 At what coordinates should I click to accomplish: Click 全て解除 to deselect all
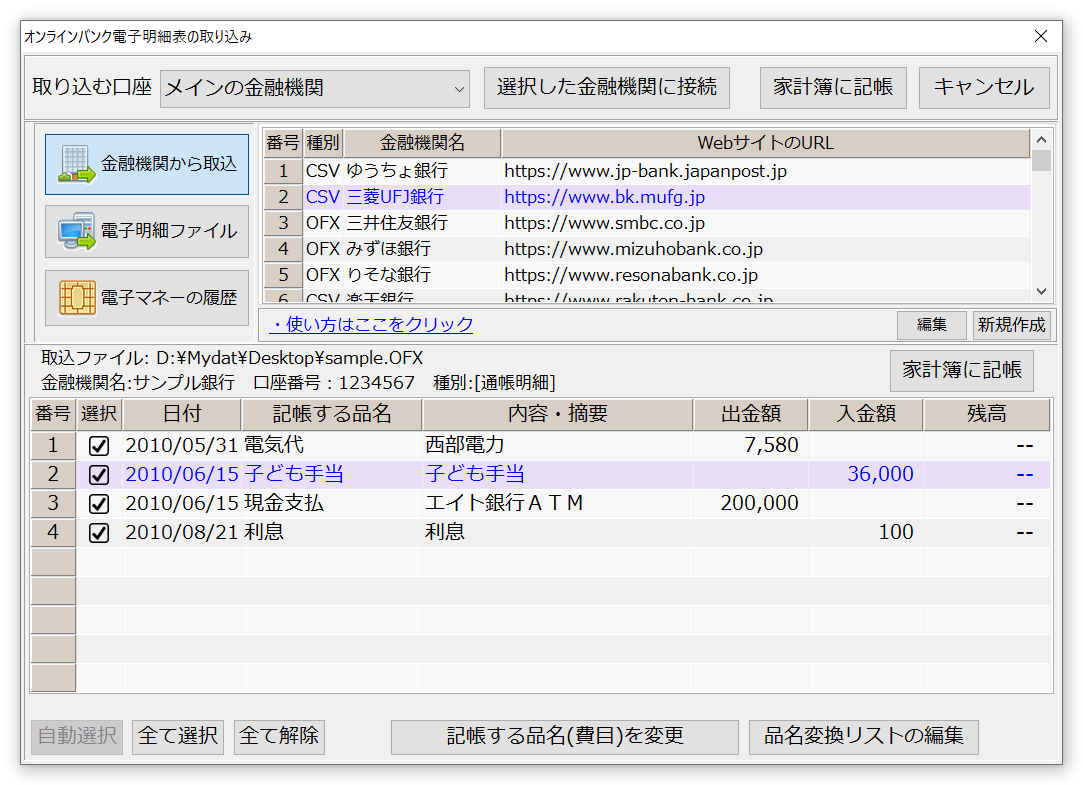pyautogui.click(x=279, y=737)
